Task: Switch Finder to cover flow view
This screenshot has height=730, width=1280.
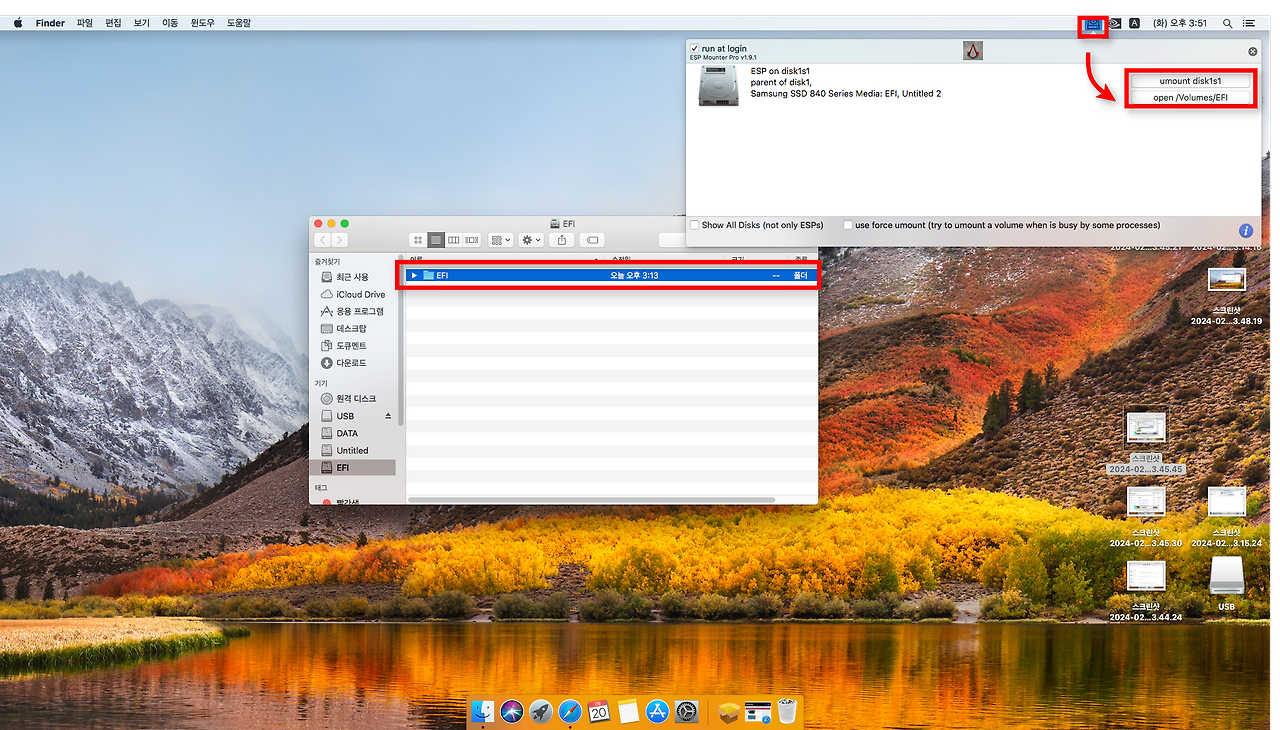Action: click(472, 240)
